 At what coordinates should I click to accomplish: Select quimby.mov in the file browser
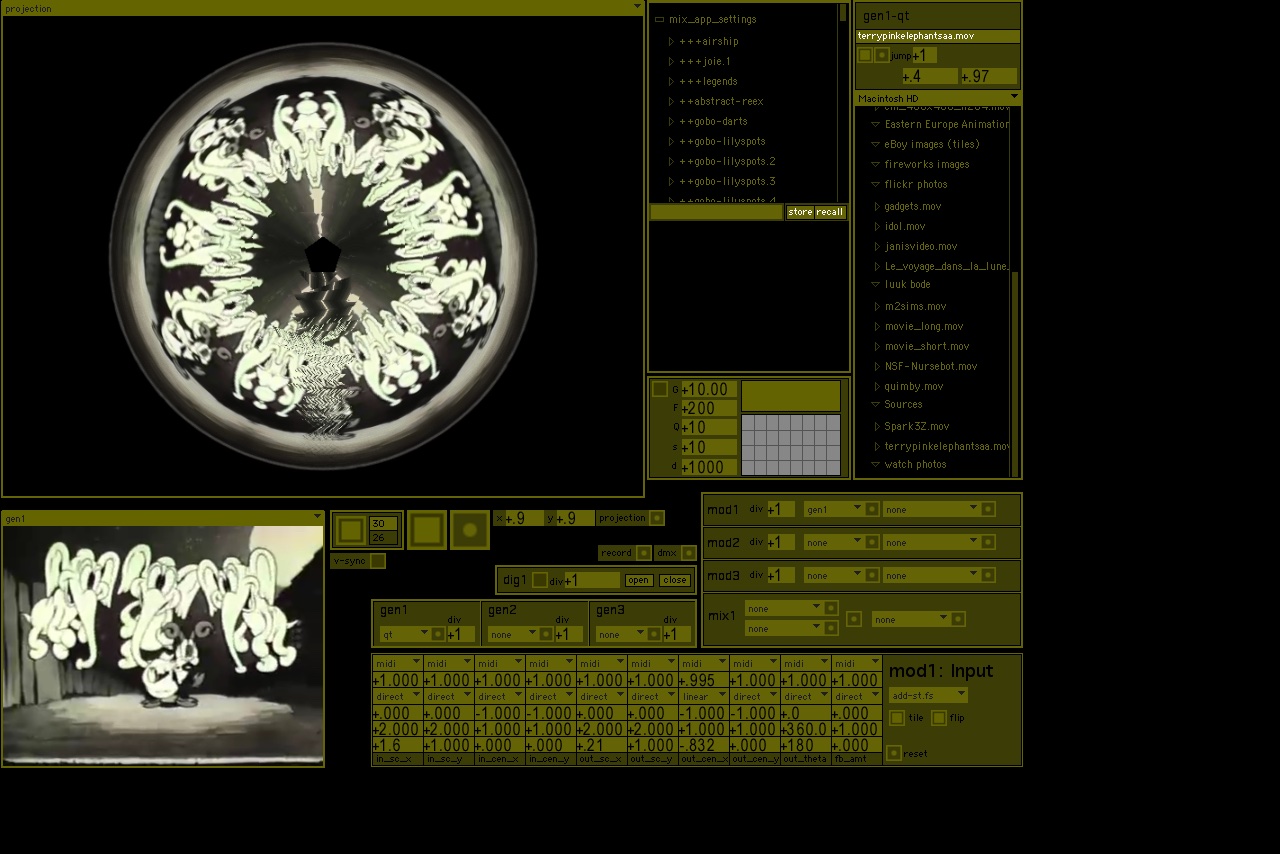coord(913,386)
